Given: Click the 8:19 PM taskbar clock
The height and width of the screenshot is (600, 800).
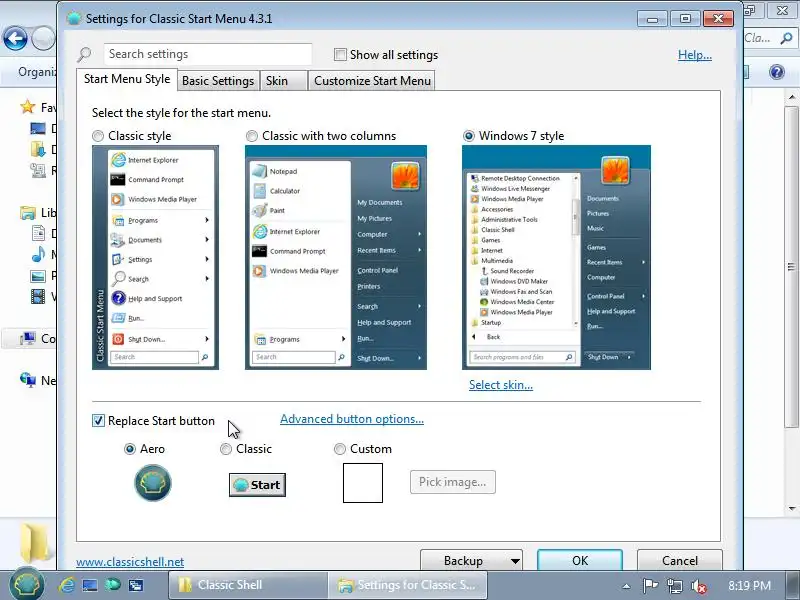Looking at the screenshot, I should coord(749,585).
